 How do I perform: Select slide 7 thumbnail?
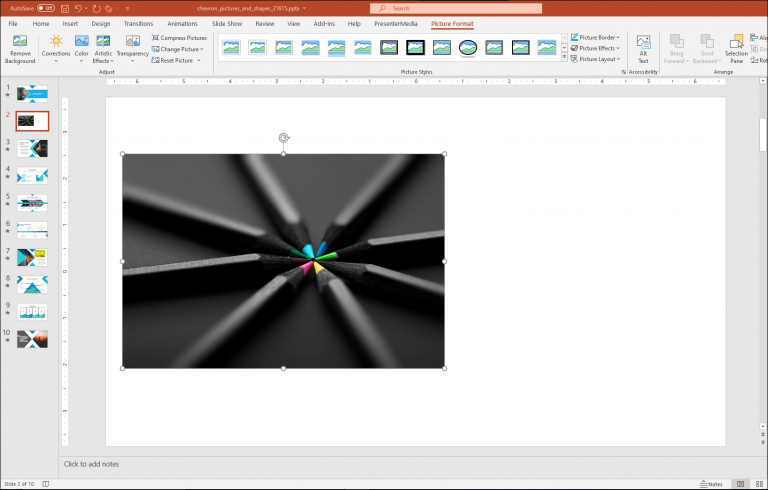[32, 257]
